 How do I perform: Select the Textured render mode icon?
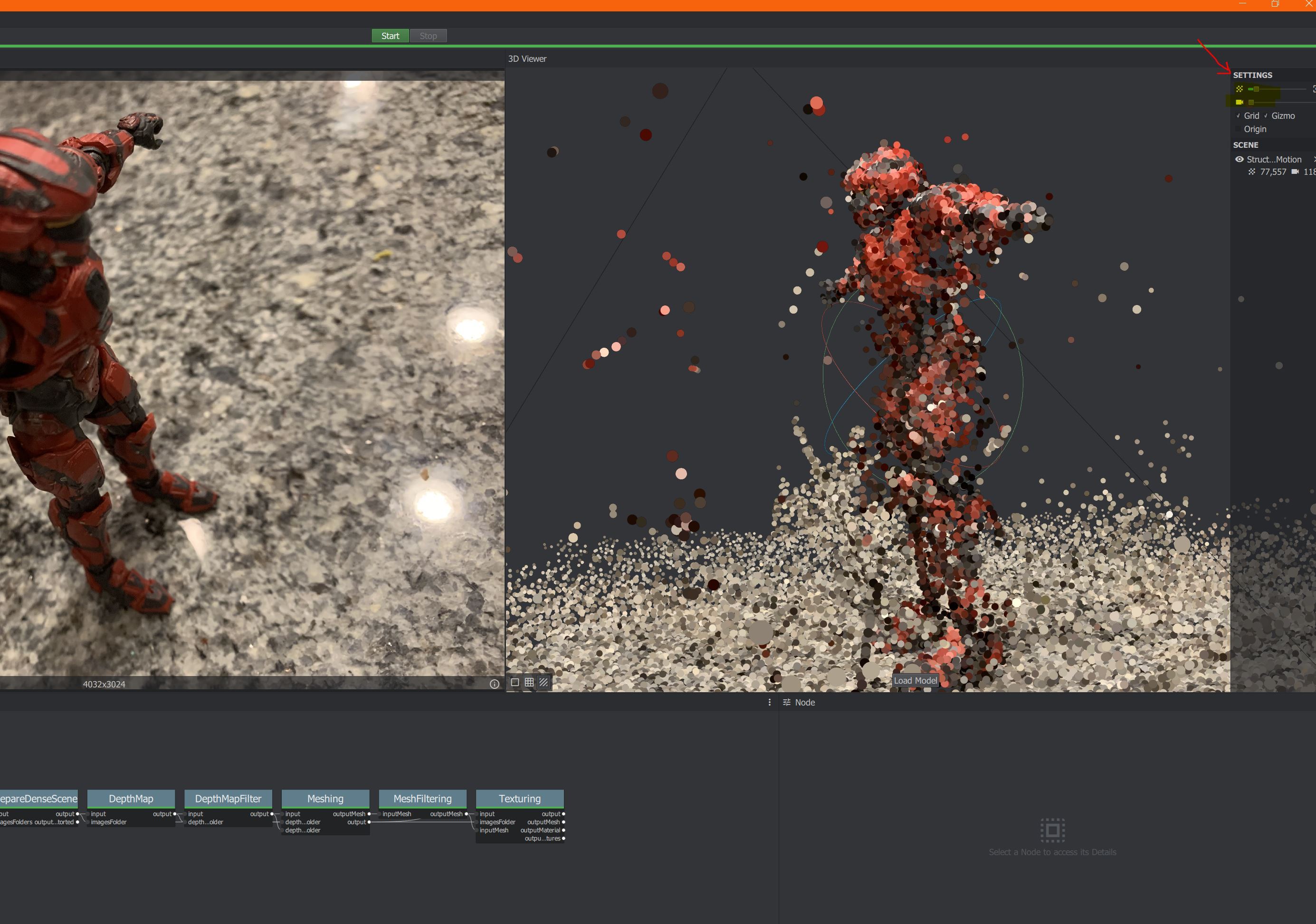544,682
